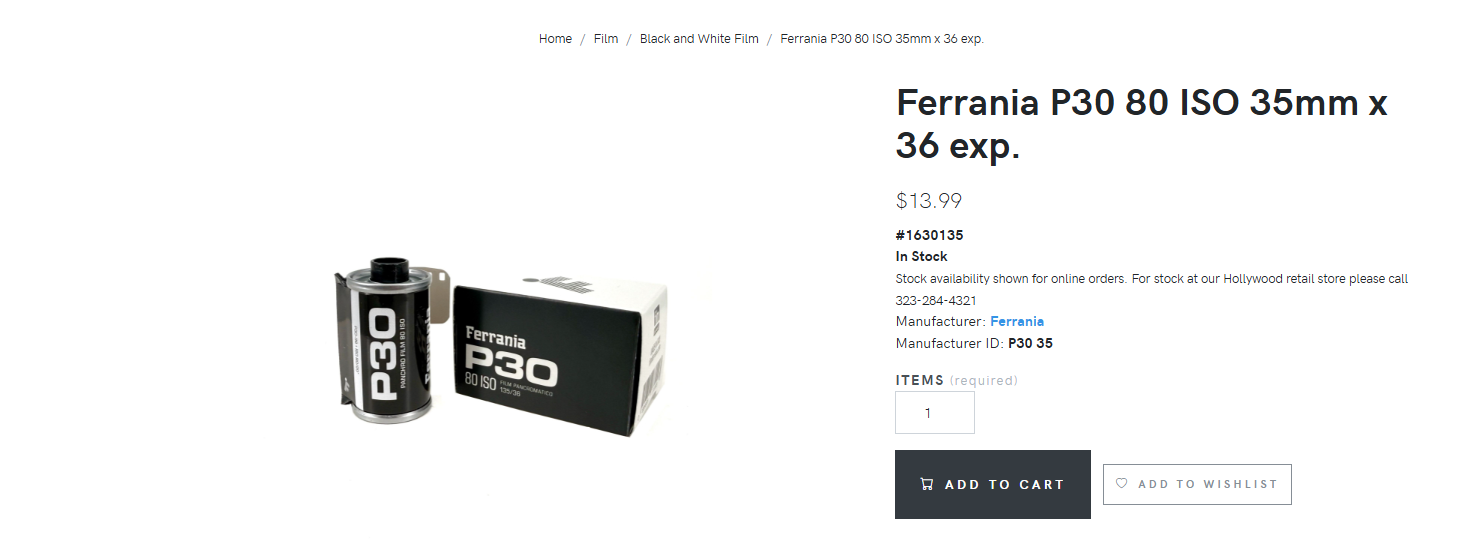Click the SKU number #1630135

[x=930, y=236]
